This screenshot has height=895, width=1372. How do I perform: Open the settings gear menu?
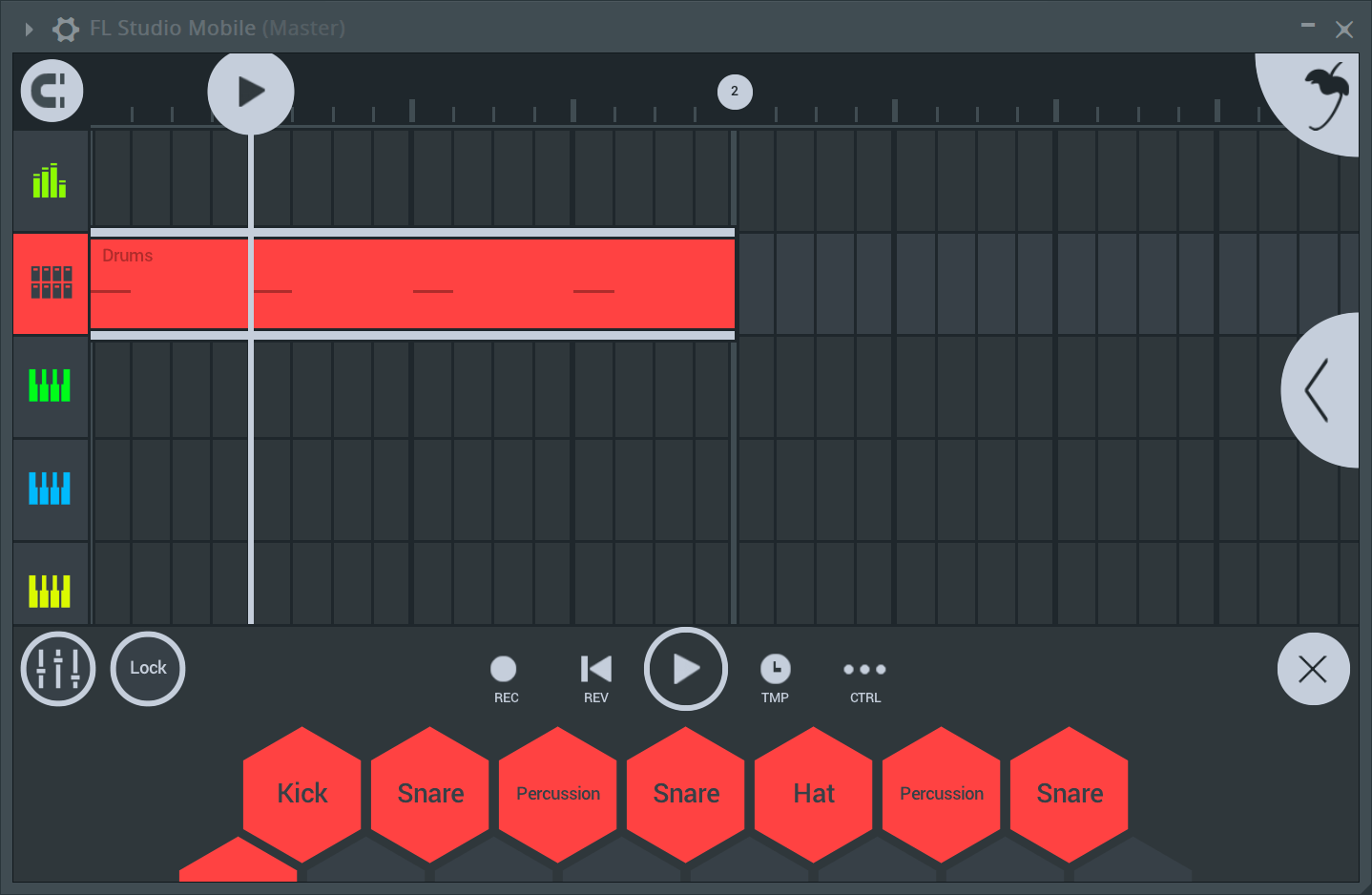(x=66, y=29)
